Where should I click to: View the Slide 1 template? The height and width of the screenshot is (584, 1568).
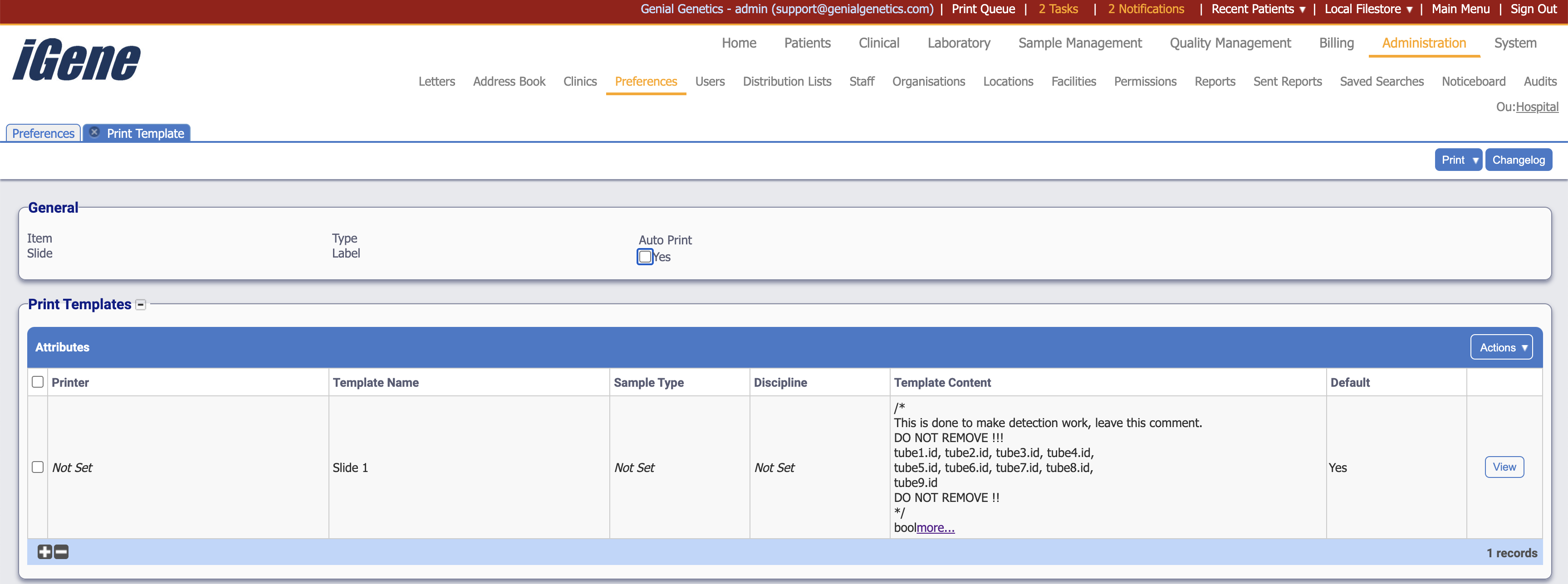tap(1504, 467)
